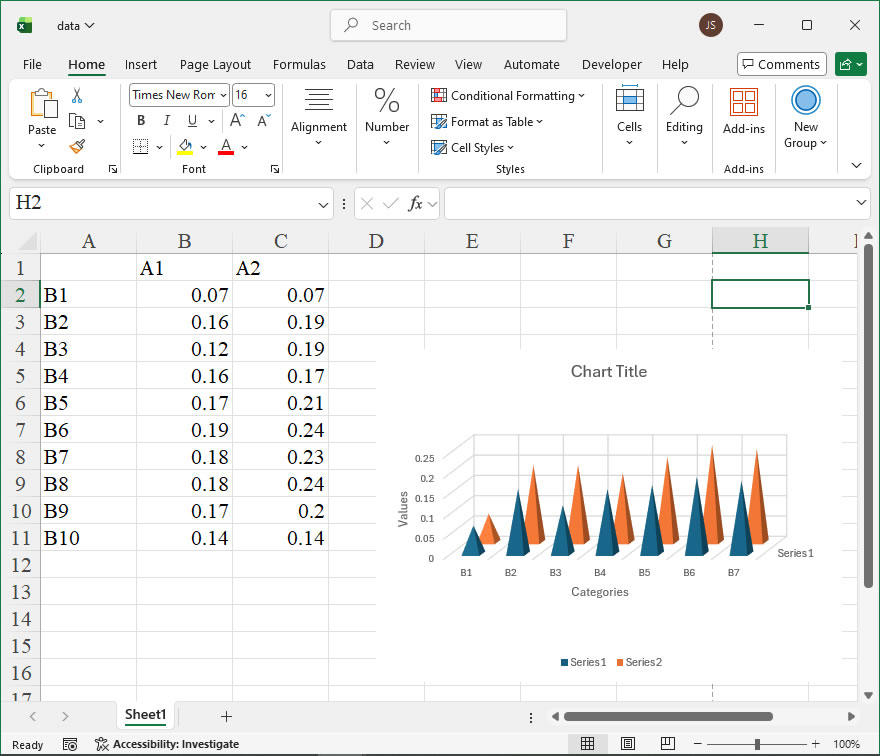Expand the font name dropdown
The image size is (880, 756).
tap(221, 95)
